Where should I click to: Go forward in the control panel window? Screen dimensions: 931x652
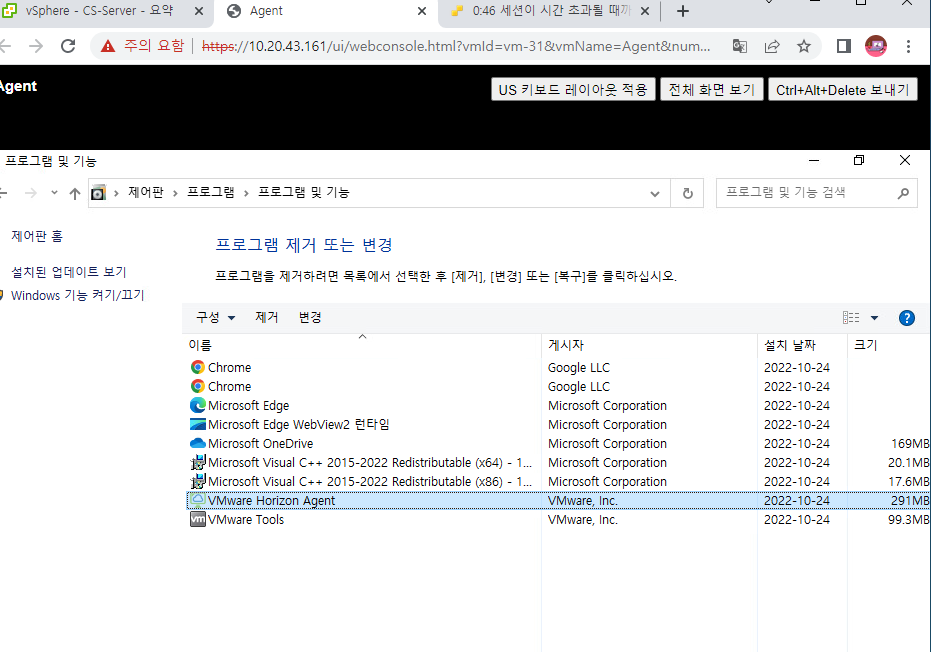coord(31,193)
